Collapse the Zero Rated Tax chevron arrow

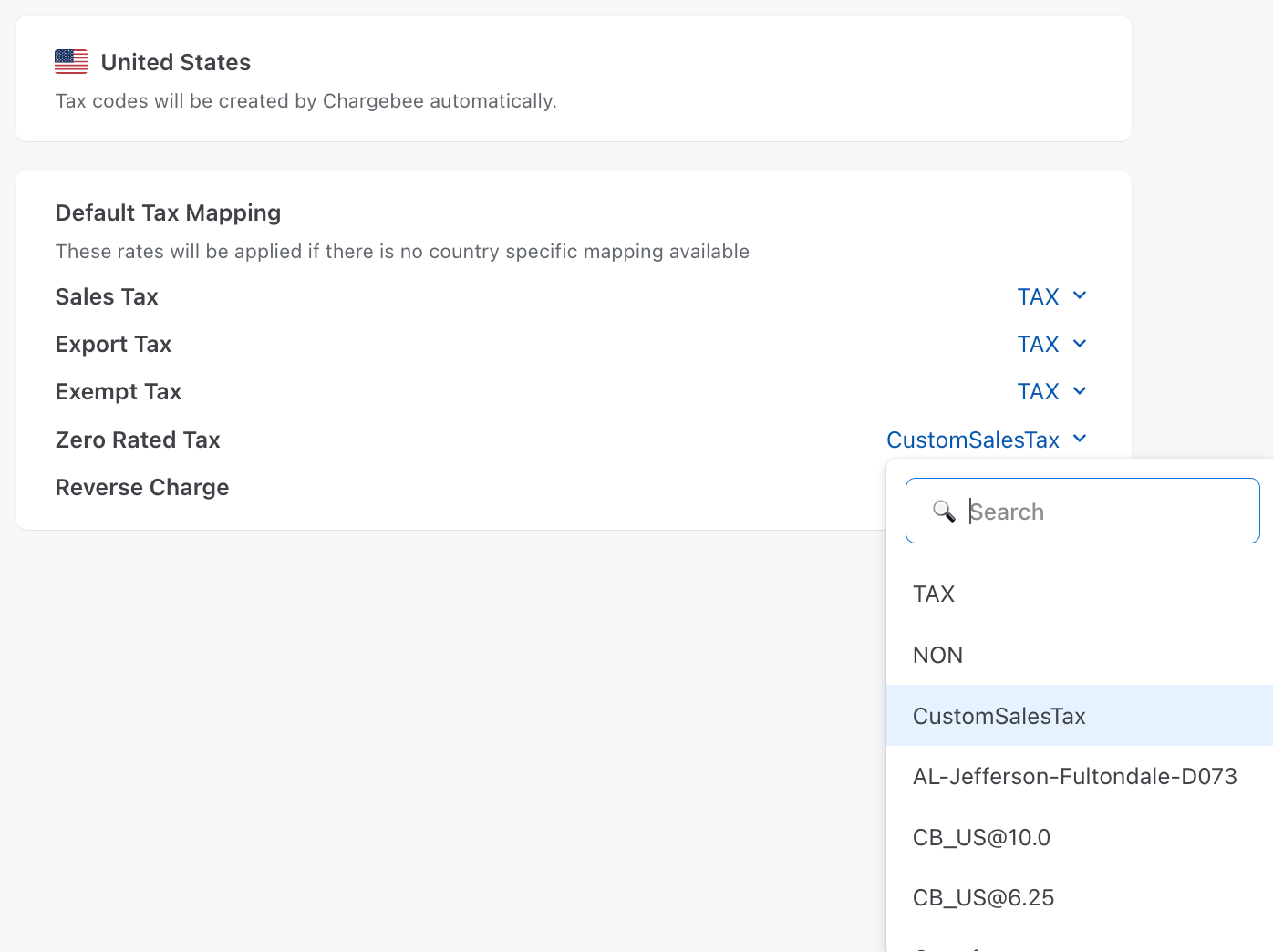click(x=1080, y=439)
